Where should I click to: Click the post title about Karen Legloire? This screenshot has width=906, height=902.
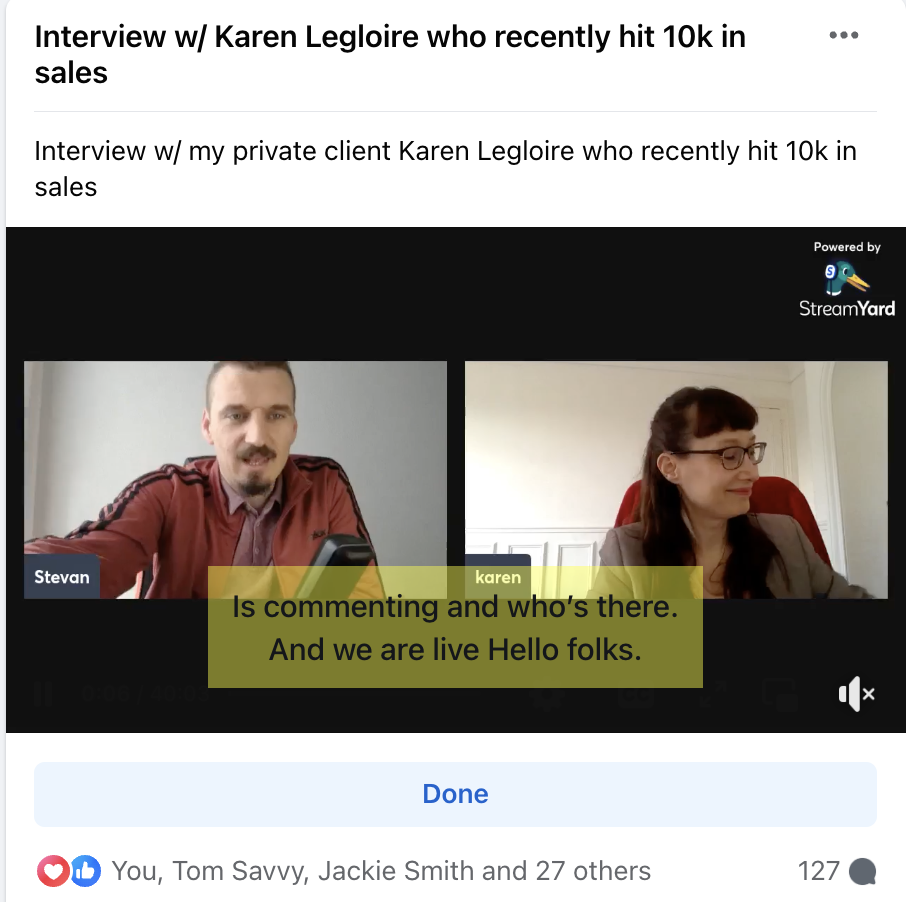click(x=391, y=55)
